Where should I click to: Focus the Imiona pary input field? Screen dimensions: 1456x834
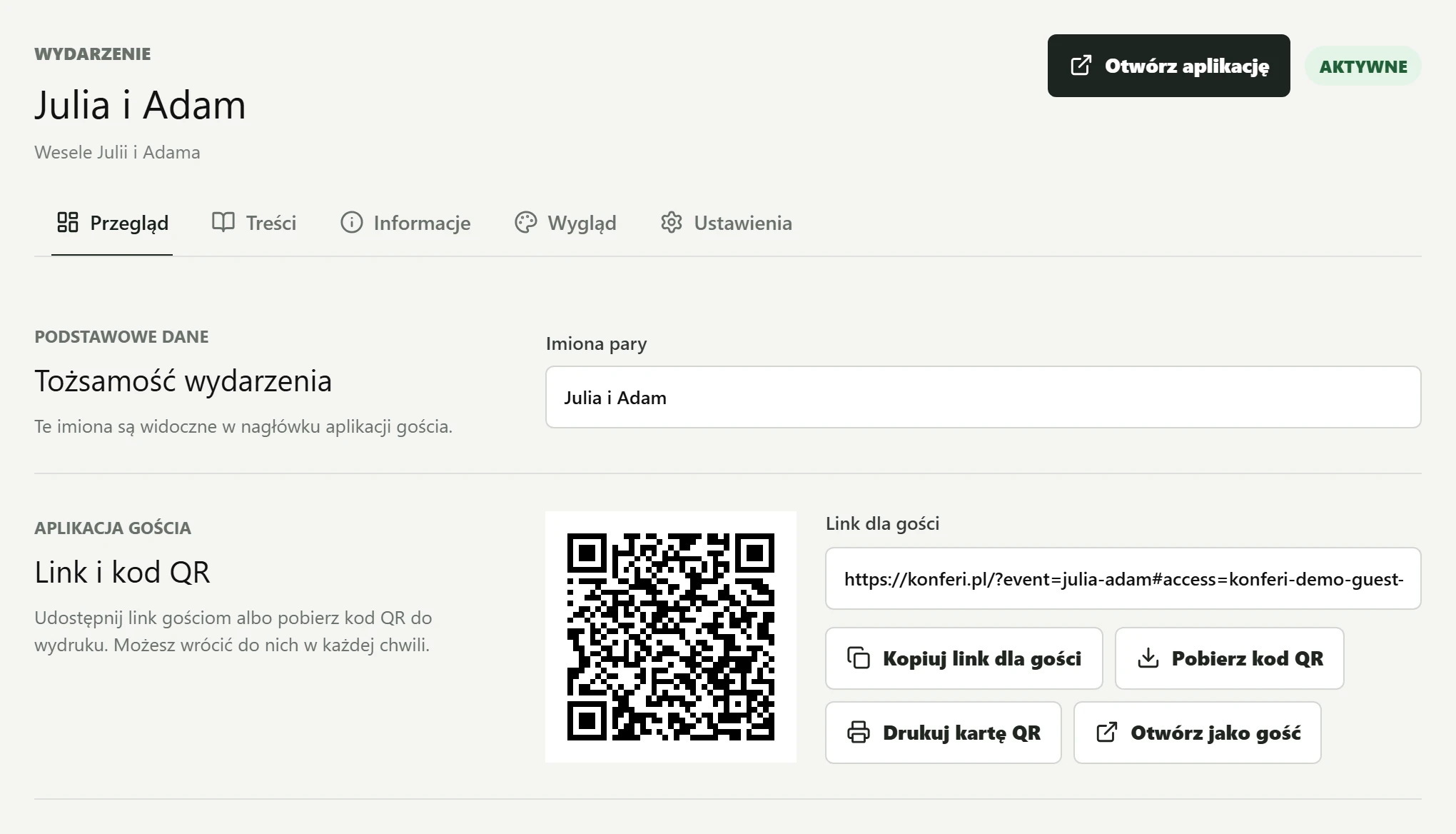[984, 397]
